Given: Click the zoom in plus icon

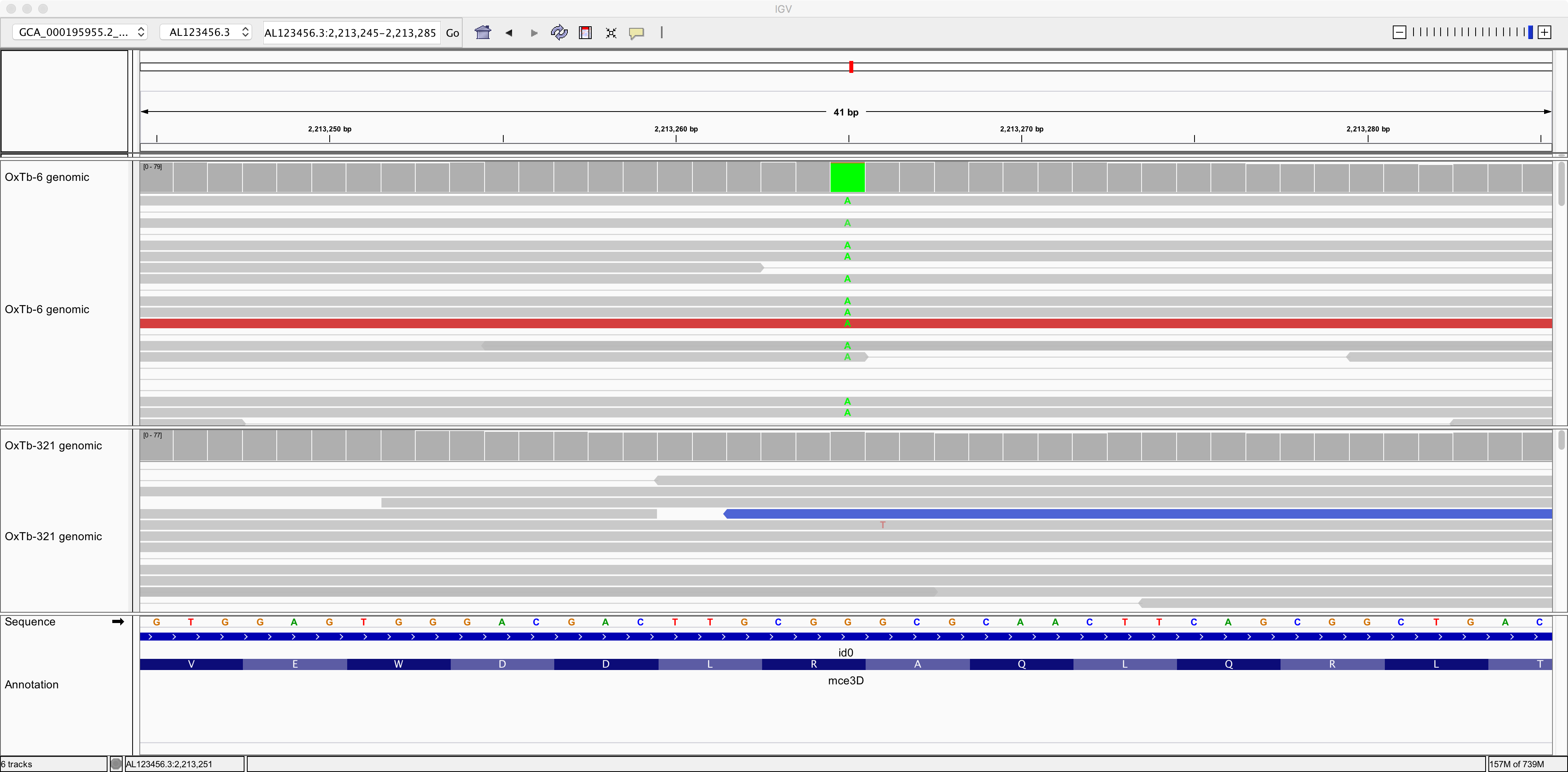Looking at the screenshot, I should click(x=1544, y=32).
